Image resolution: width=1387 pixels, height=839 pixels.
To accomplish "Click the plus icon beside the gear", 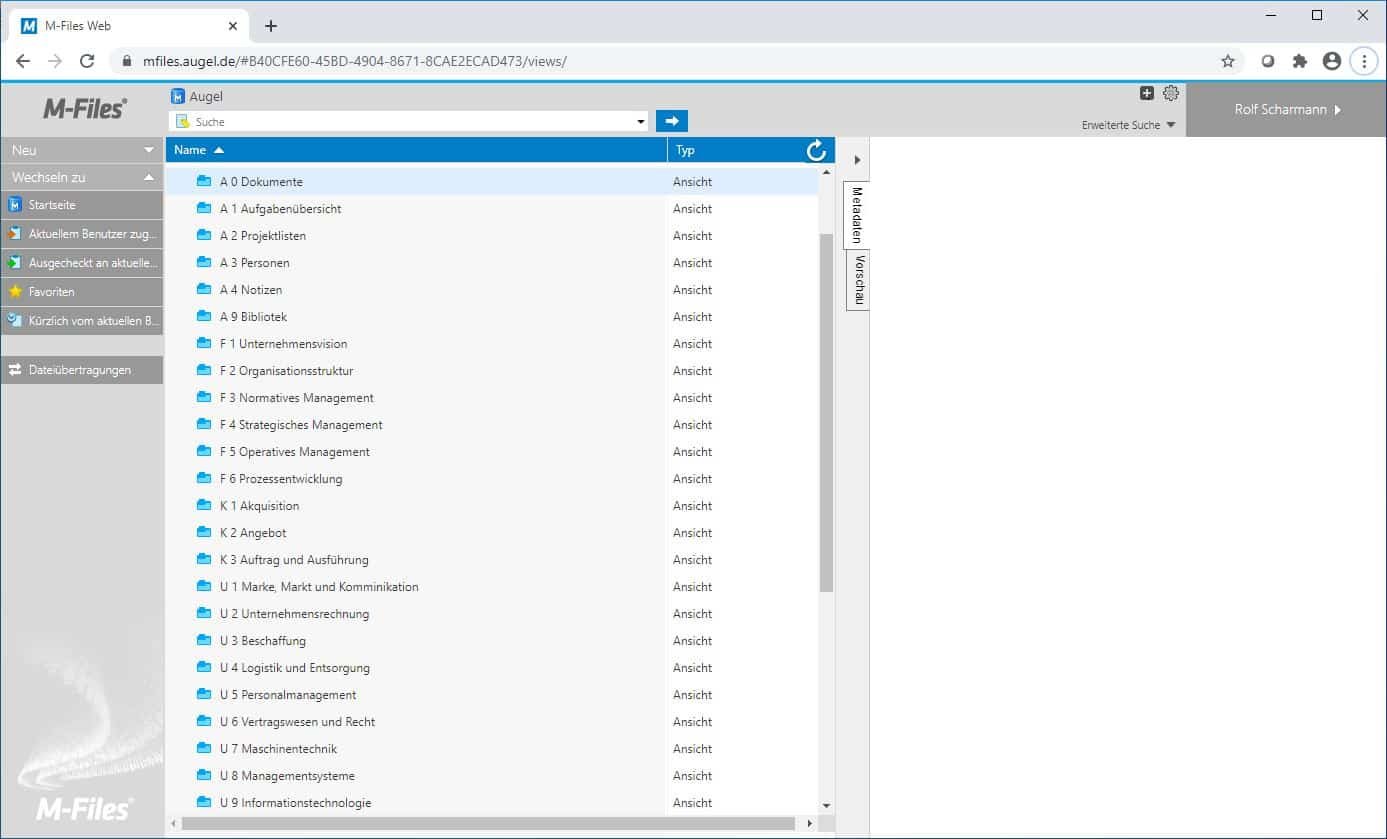I will coord(1147,93).
